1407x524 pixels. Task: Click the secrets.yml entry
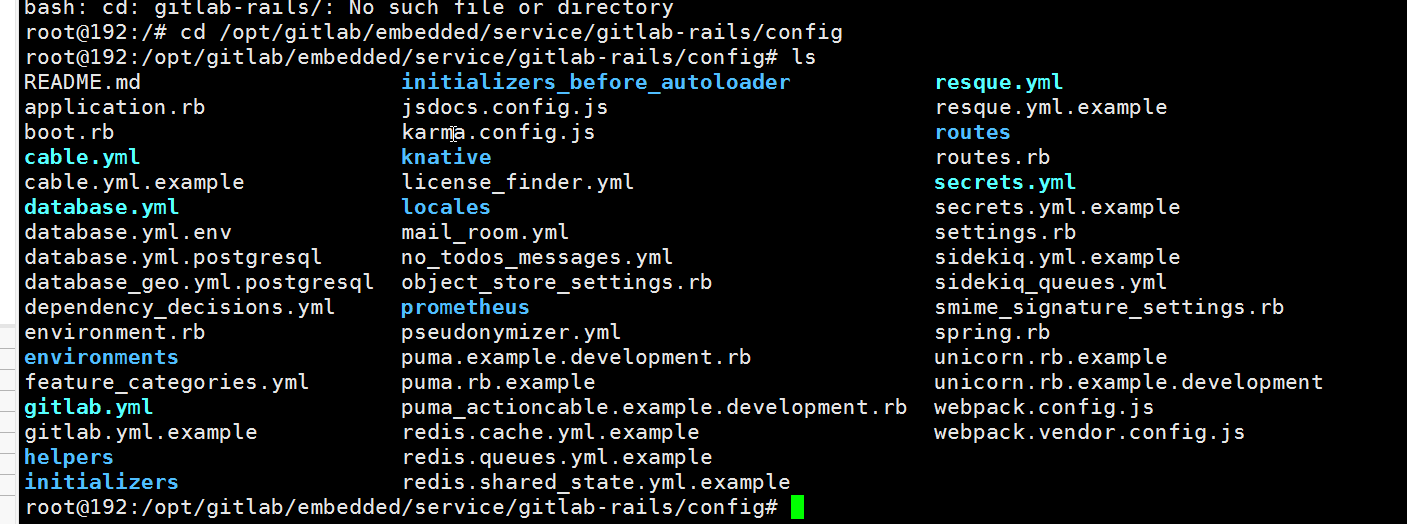pos(1004,182)
